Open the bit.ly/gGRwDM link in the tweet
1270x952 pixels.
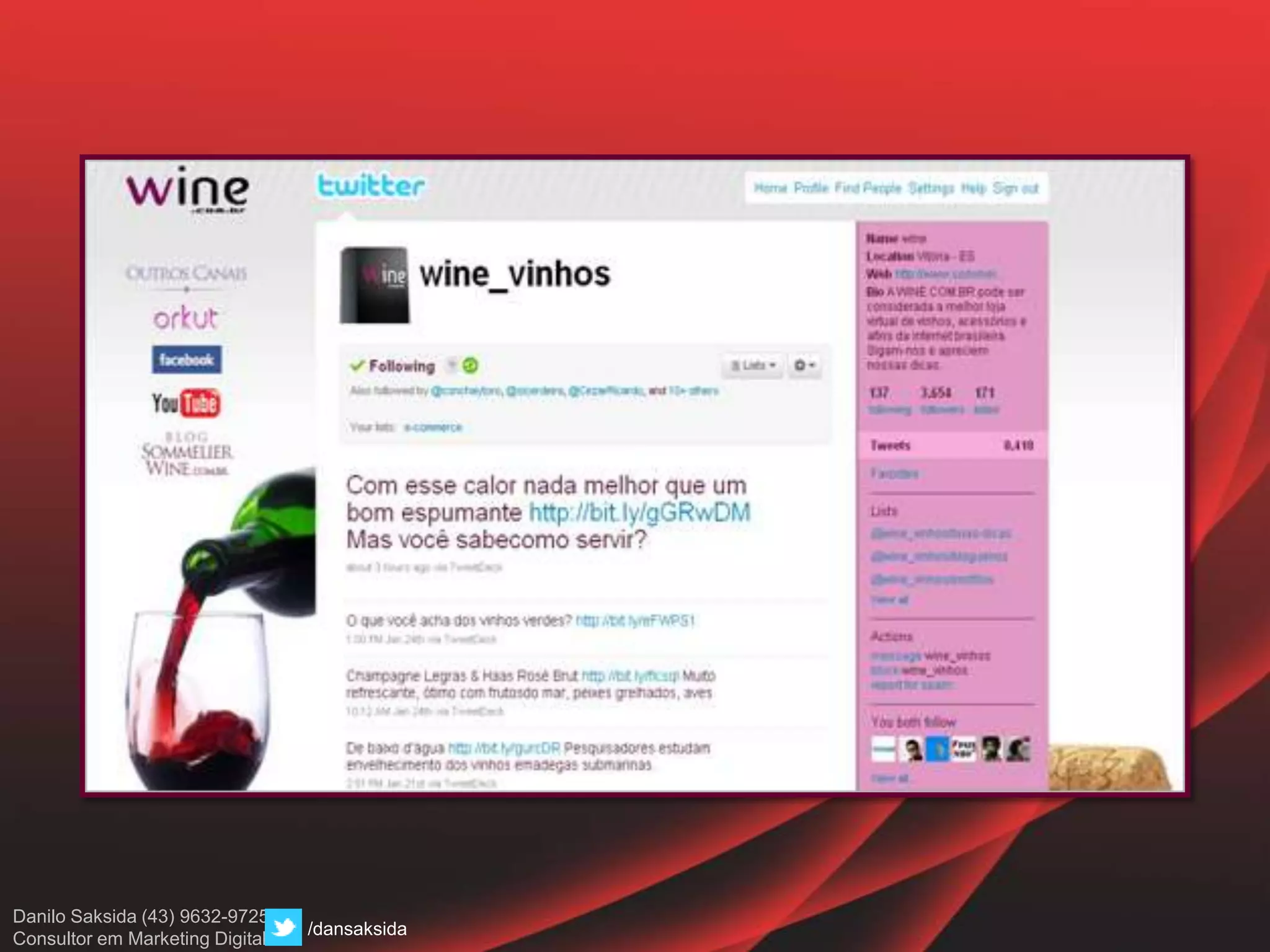pos(639,513)
